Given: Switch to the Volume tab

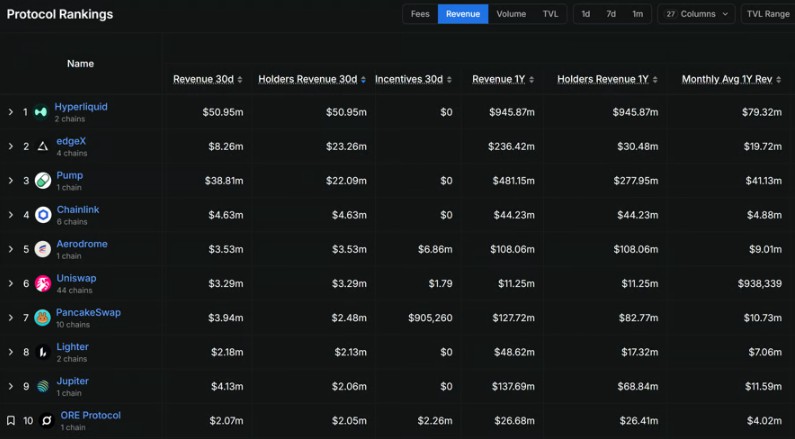Looking at the screenshot, I should (511, 14).
